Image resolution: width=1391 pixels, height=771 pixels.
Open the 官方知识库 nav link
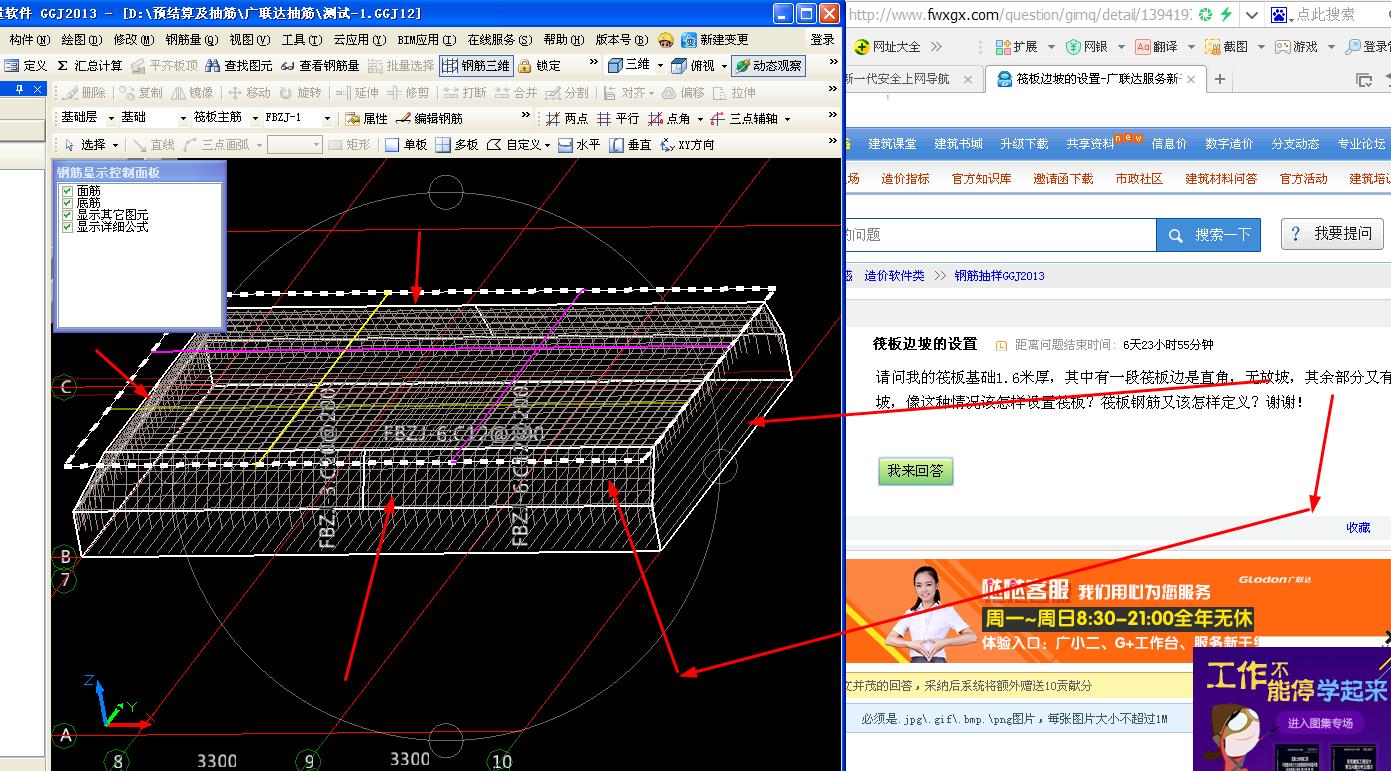(x=981, y=178)
